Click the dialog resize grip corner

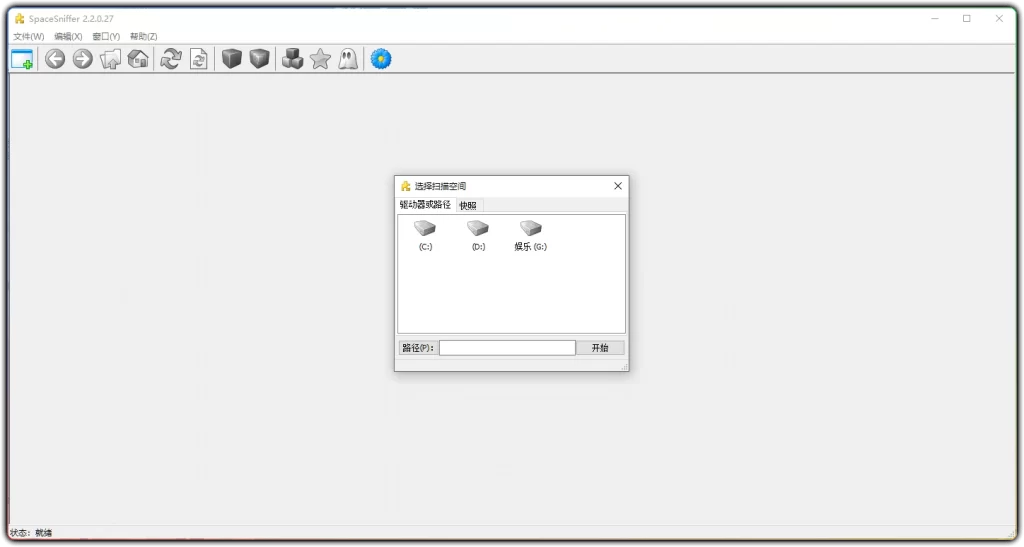coord(625,367)
